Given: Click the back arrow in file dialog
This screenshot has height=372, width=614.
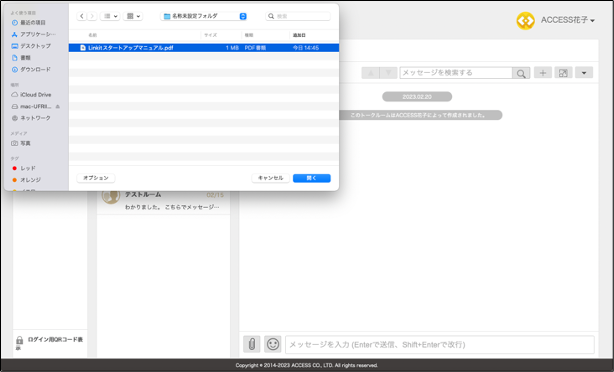Looking at the screenshot, I should (x=81, y=16).
